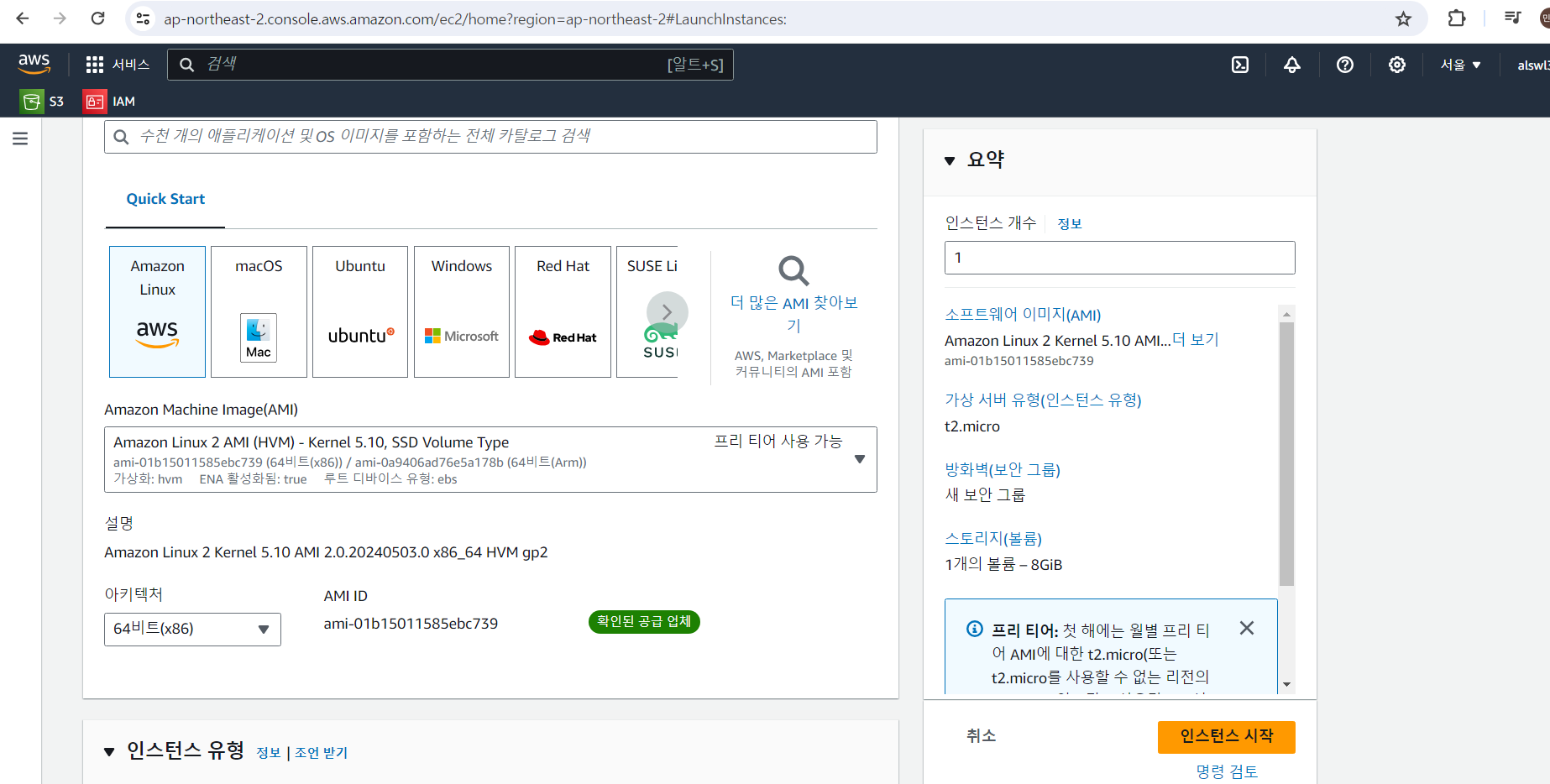Open 방화벽(보안 그룹) summary link
1550x784 pixels.
click(1003, 470)
